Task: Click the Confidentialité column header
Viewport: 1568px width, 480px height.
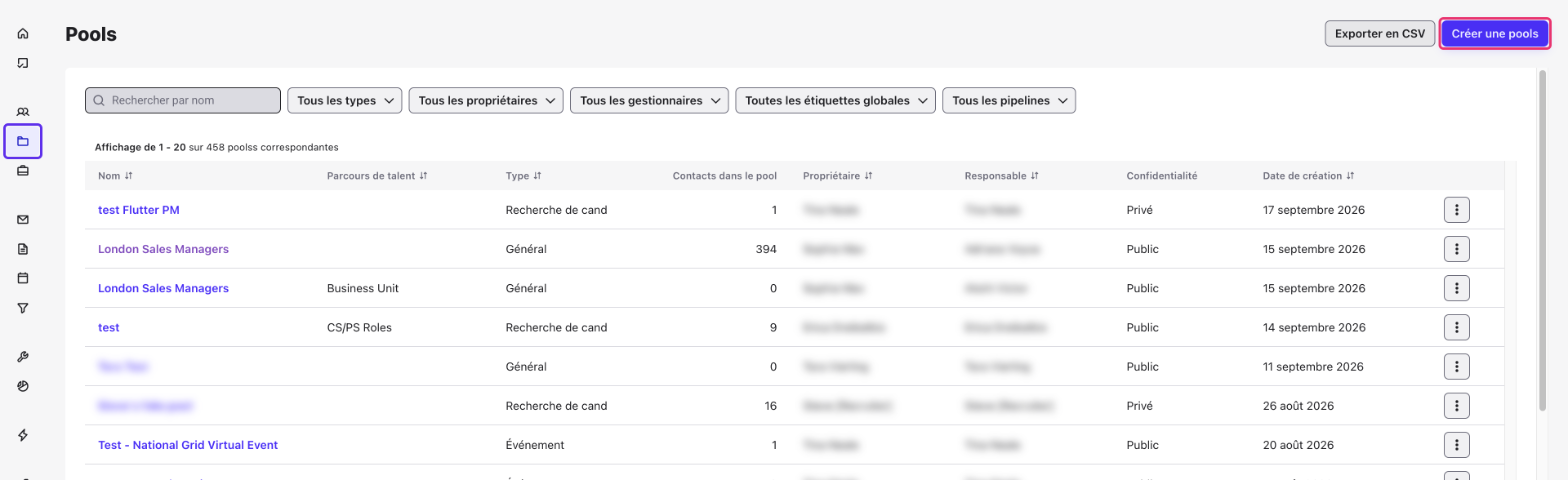Action: tap(1162, 176)
